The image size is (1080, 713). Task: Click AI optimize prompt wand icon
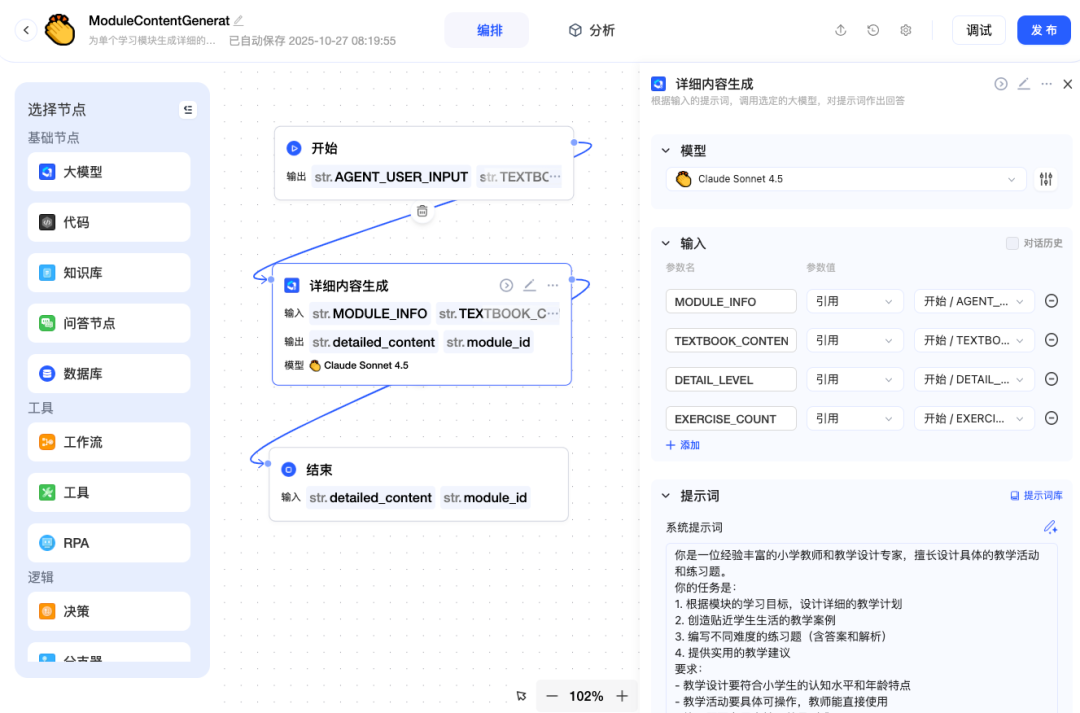pos(1050,527)
